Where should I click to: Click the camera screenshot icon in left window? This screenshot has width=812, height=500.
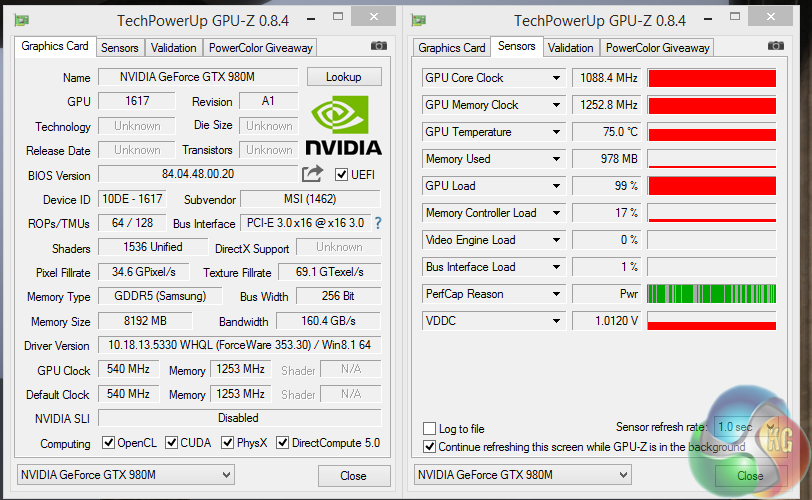[379, 46]
